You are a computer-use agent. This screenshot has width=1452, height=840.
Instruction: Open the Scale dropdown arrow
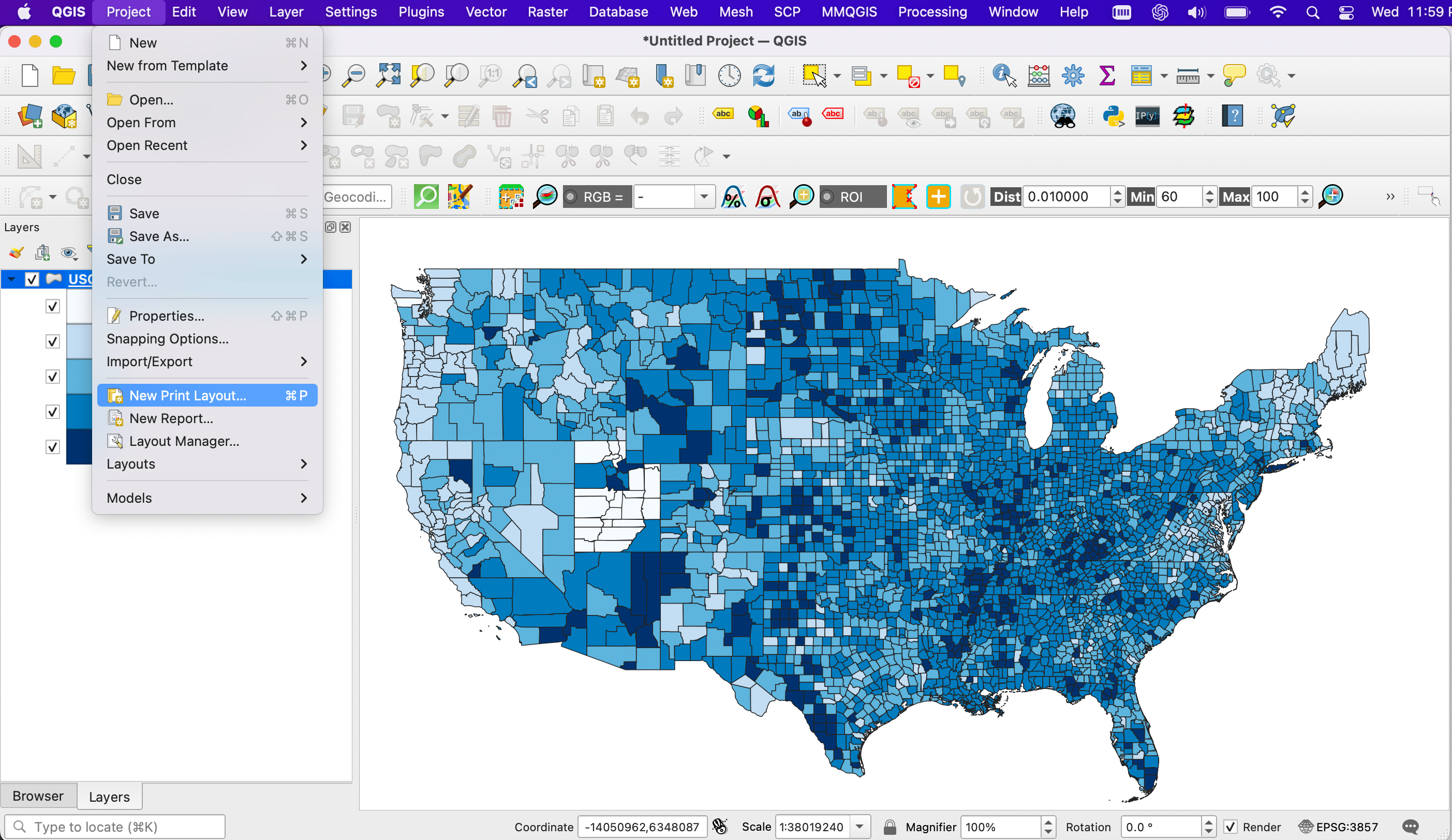(859, 827)
